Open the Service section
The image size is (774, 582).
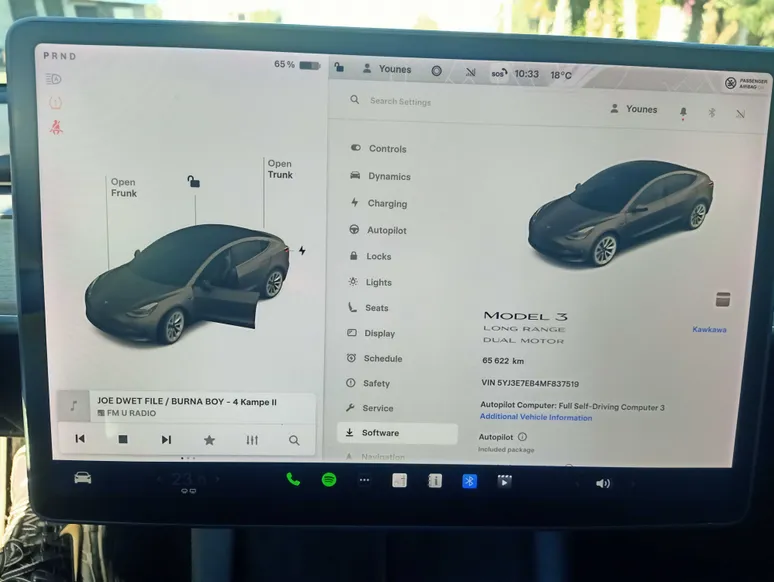pyautogui.click(x=369, y=408)
